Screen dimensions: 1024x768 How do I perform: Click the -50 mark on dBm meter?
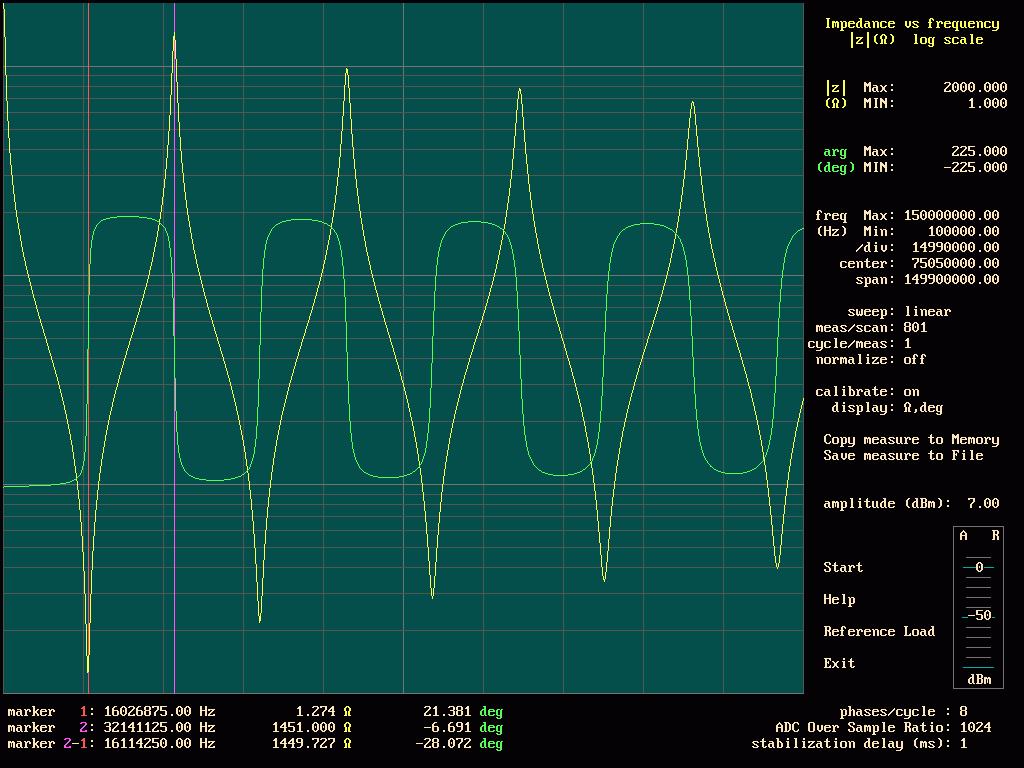[978, 616]
